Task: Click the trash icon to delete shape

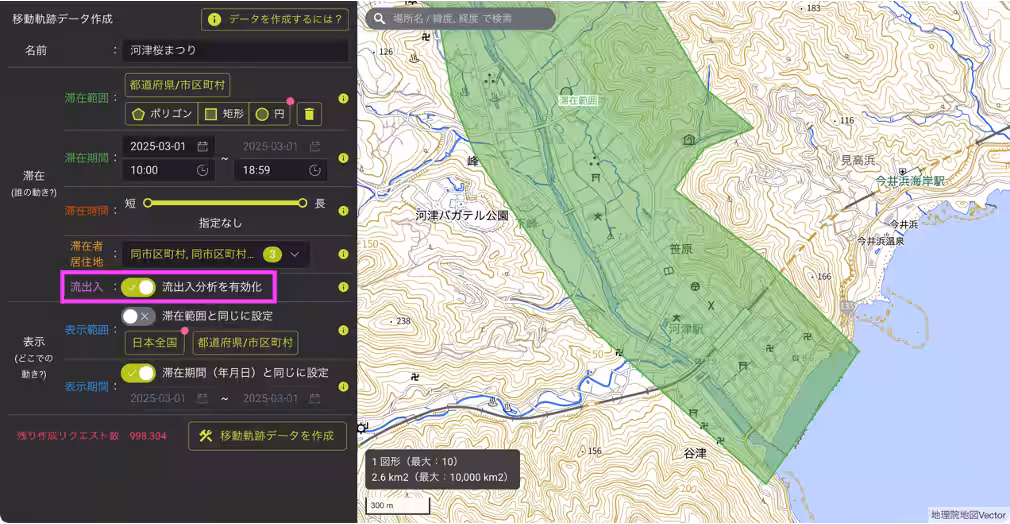Action: coord(310,114)
